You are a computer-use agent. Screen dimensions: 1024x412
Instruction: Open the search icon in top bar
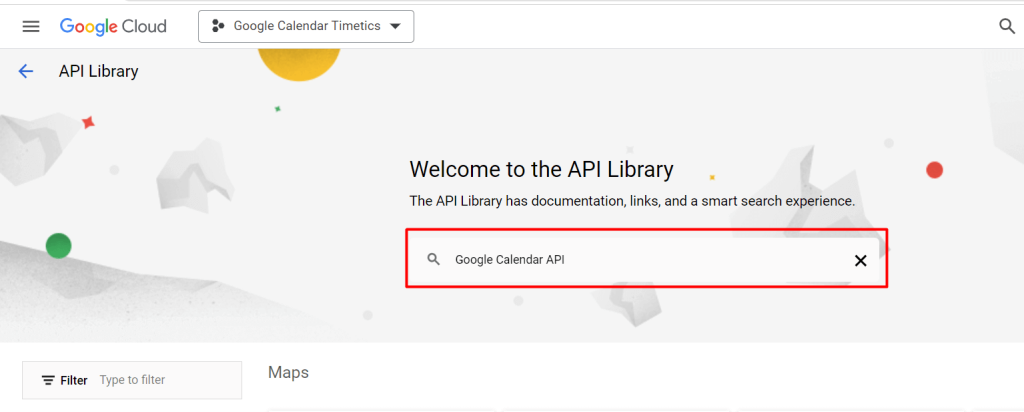tap(1007, 26)
